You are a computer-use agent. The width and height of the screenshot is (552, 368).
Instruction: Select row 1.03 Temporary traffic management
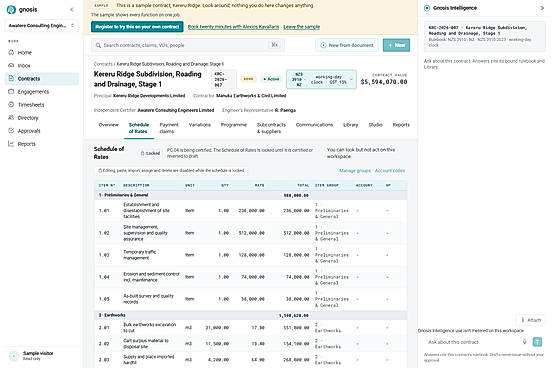(251, 255)
